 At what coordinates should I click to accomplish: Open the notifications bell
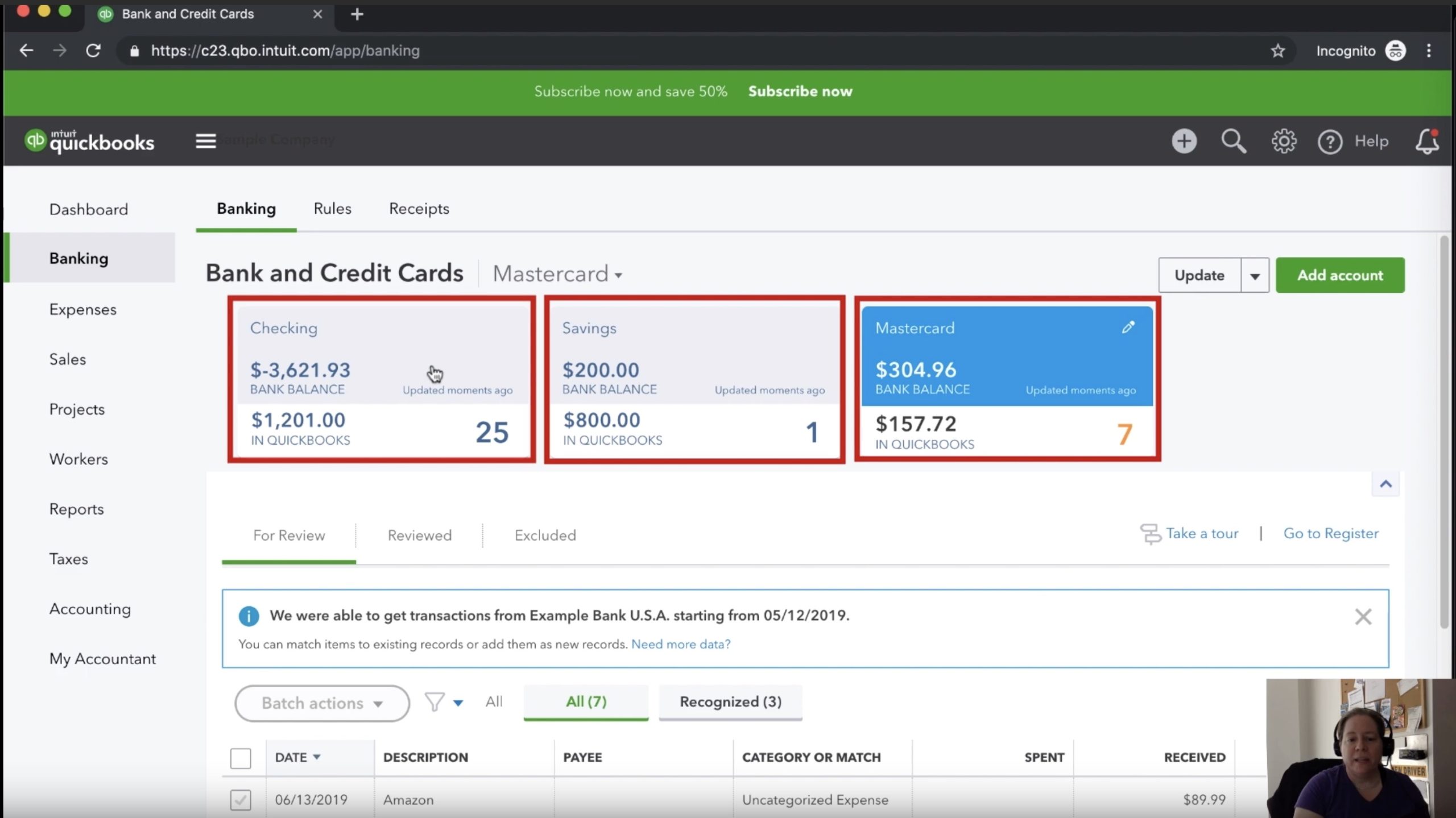1427,141
